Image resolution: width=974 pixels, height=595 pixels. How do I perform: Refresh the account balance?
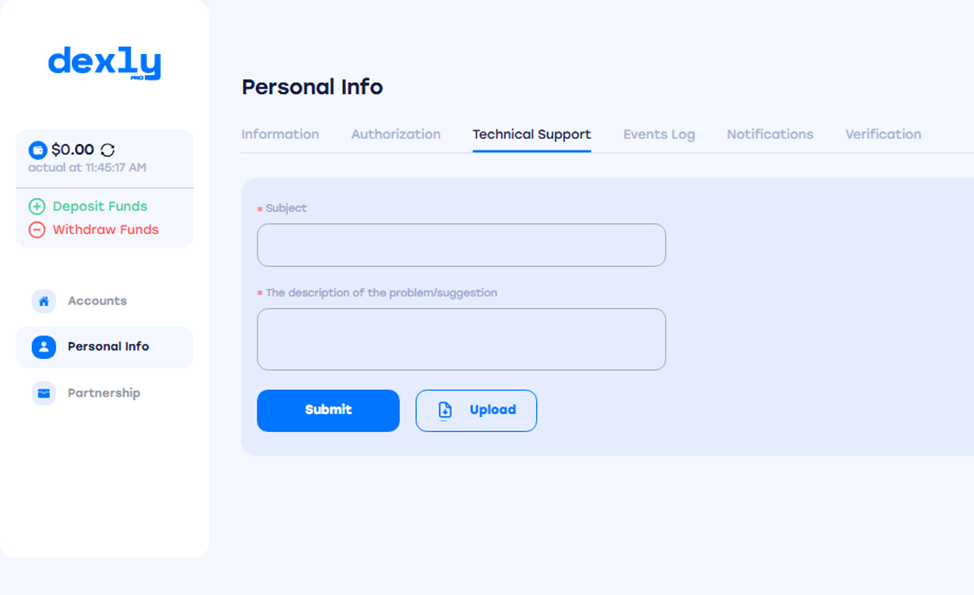(107, 150)
